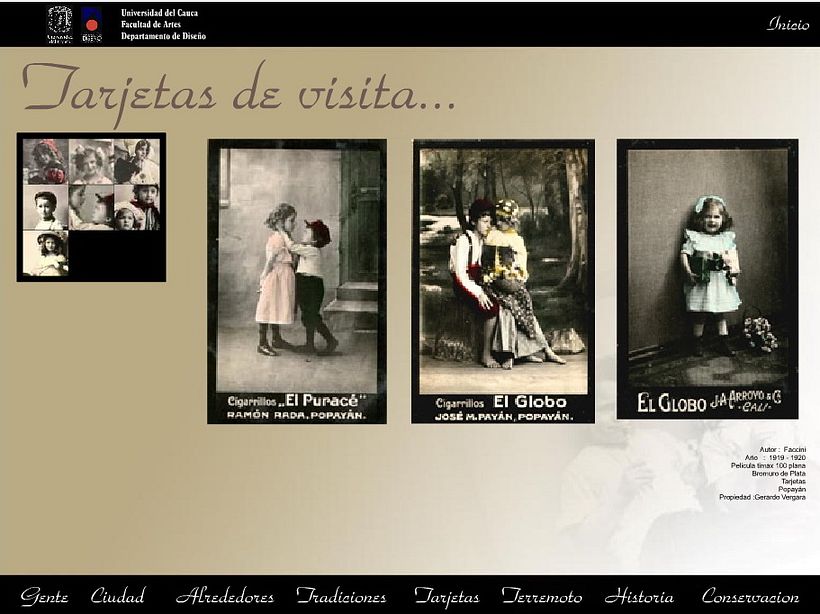Image resolution: width=820 pixels, height=614 pixels.
Task: Click 'José M. Payán, Popayán' card caption
Action: 504,417
